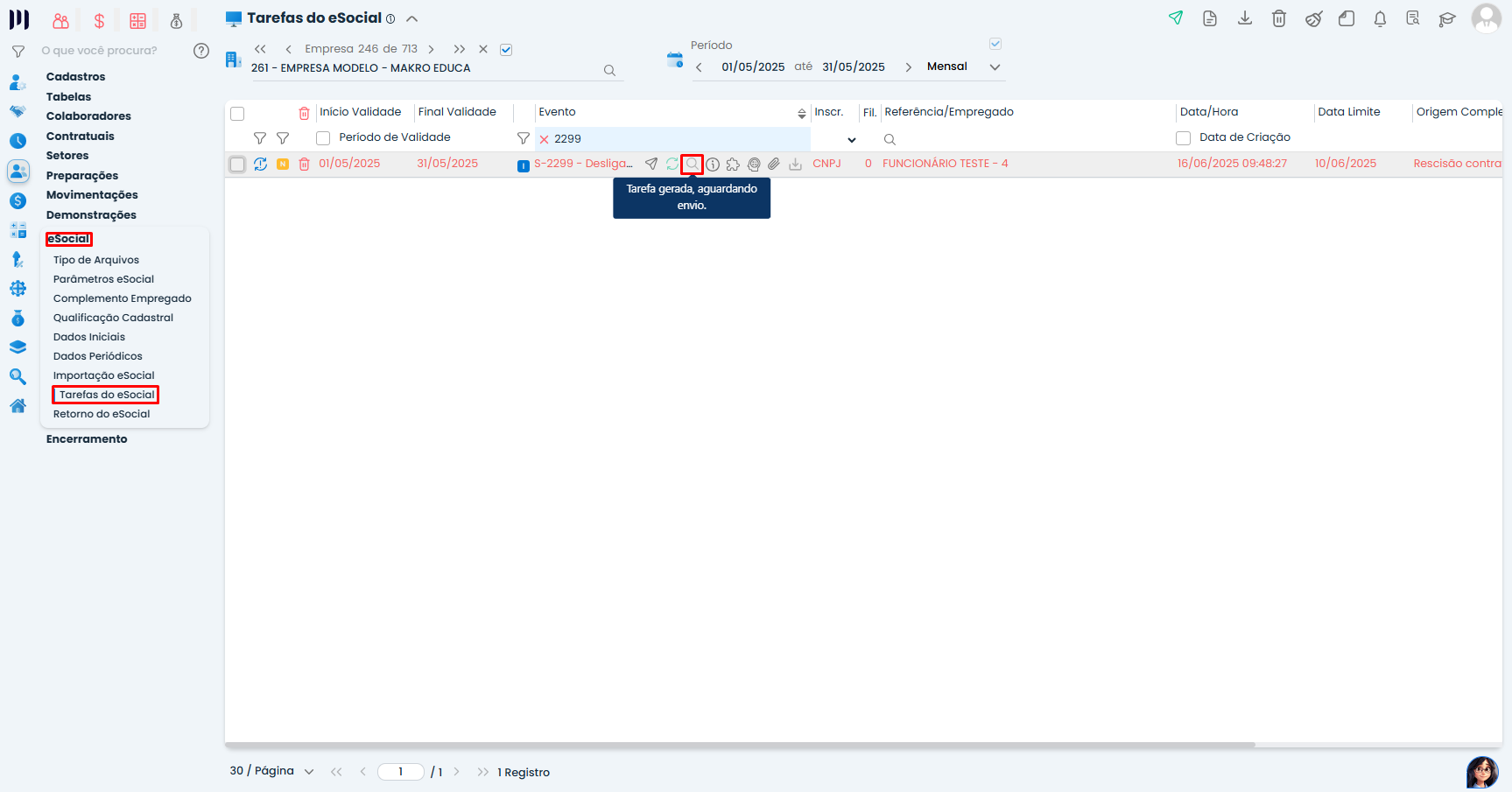
Task: Open the red people module icon
Action: pyautogui.click(x=60, y=21)
